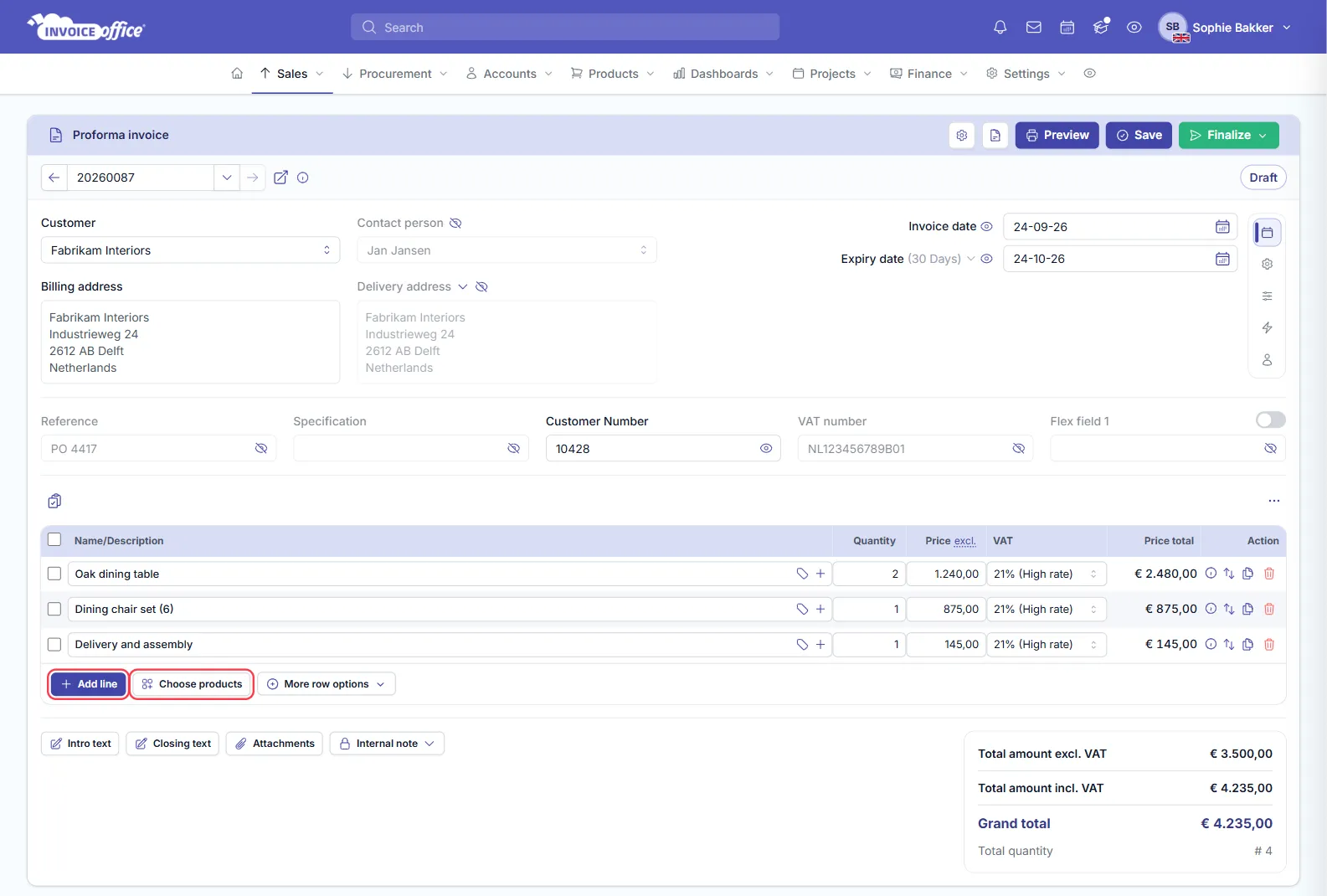Open the graduation cap learning icon
1327x896 pixels.
pyautogui.click(x=1101, y=28)
